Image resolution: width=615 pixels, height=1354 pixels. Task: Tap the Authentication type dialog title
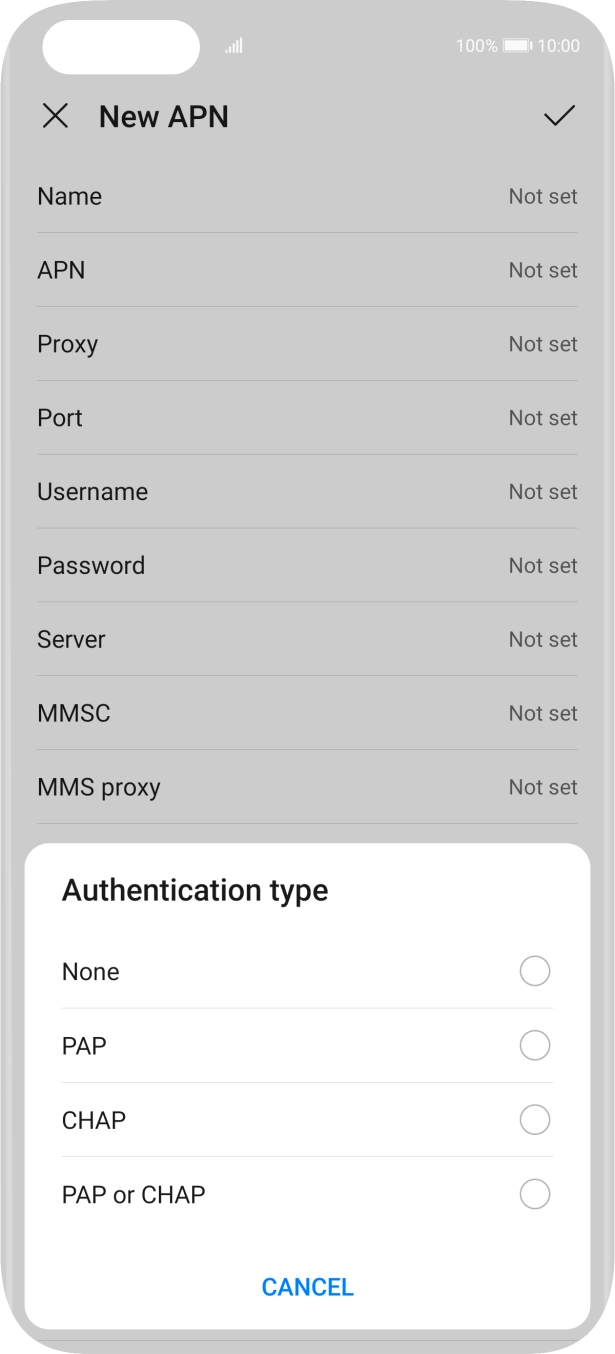pos(195,890)
